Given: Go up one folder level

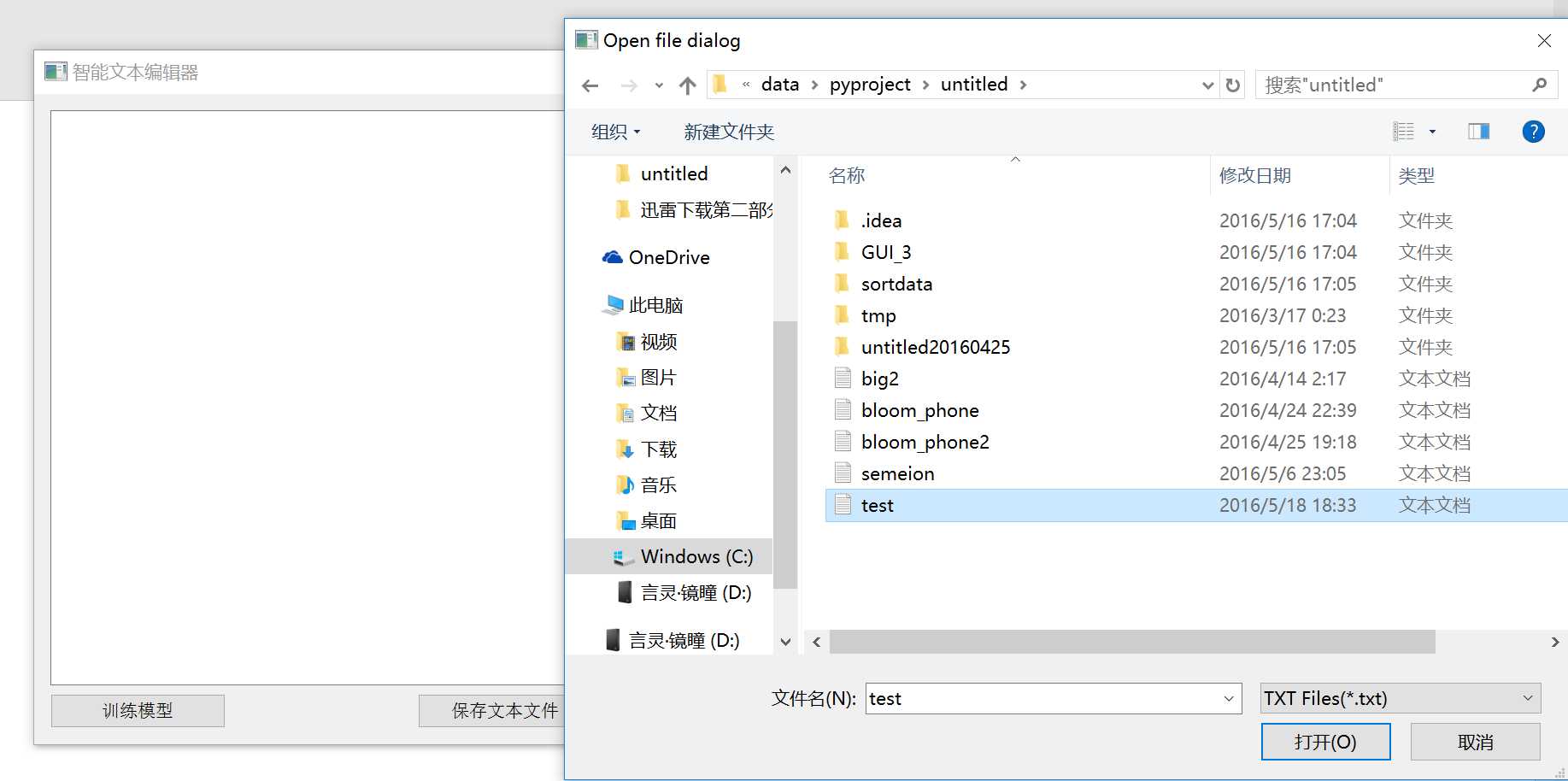Looking at the screenshot, I should pos(687,85).
